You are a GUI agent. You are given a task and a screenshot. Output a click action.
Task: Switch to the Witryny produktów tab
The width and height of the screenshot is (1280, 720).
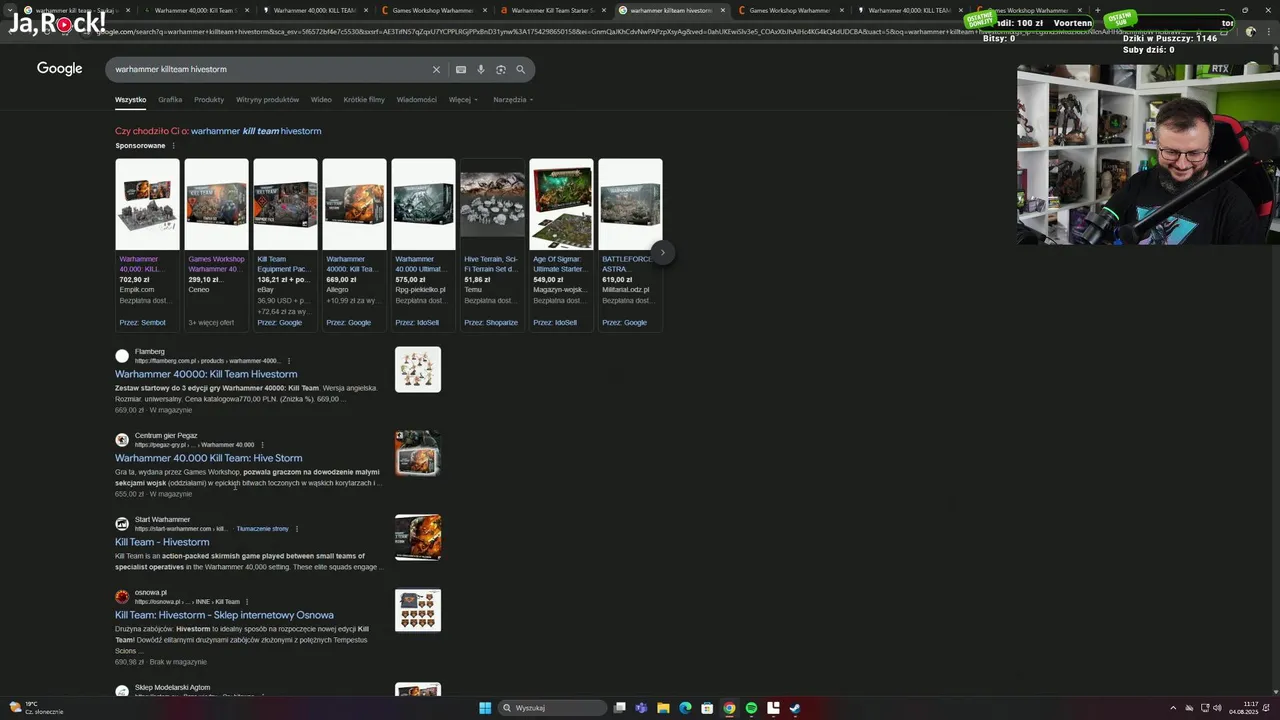[x=267, y=100]
